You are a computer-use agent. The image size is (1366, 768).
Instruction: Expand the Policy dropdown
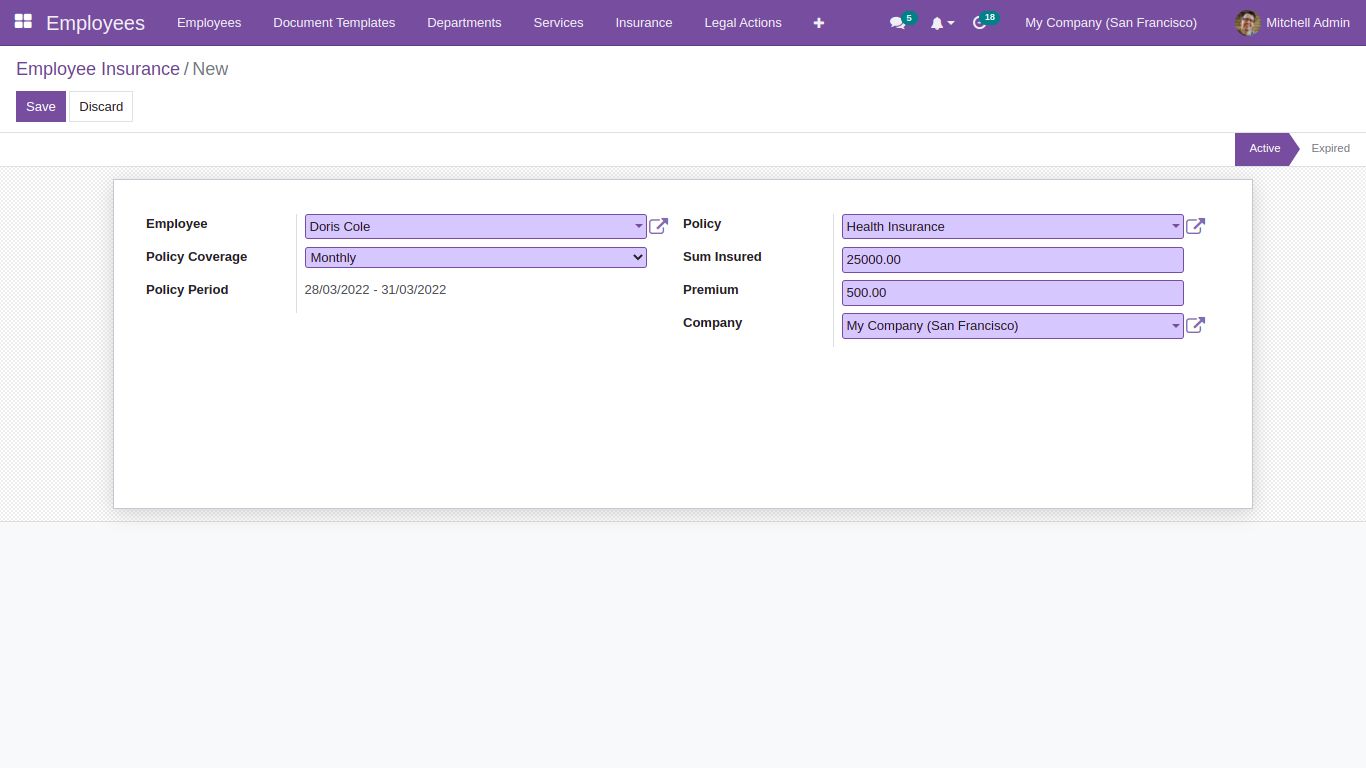[1176, 226]
